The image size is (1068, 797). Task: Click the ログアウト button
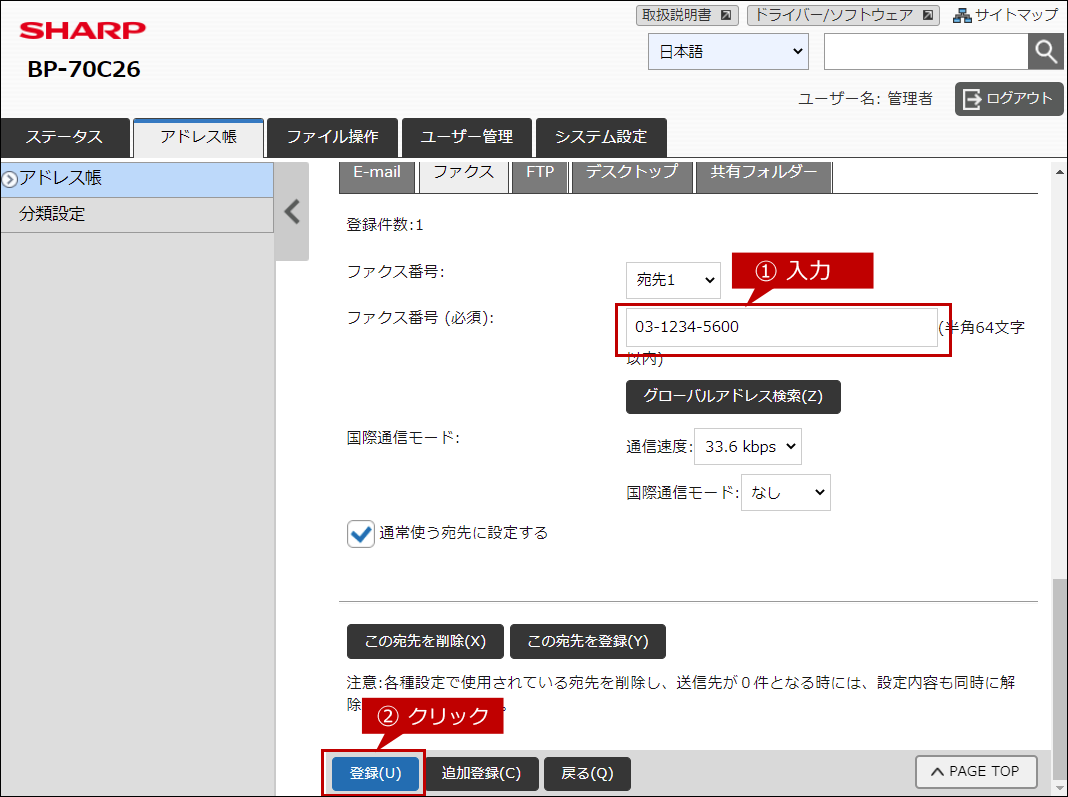coord(1009,99)
